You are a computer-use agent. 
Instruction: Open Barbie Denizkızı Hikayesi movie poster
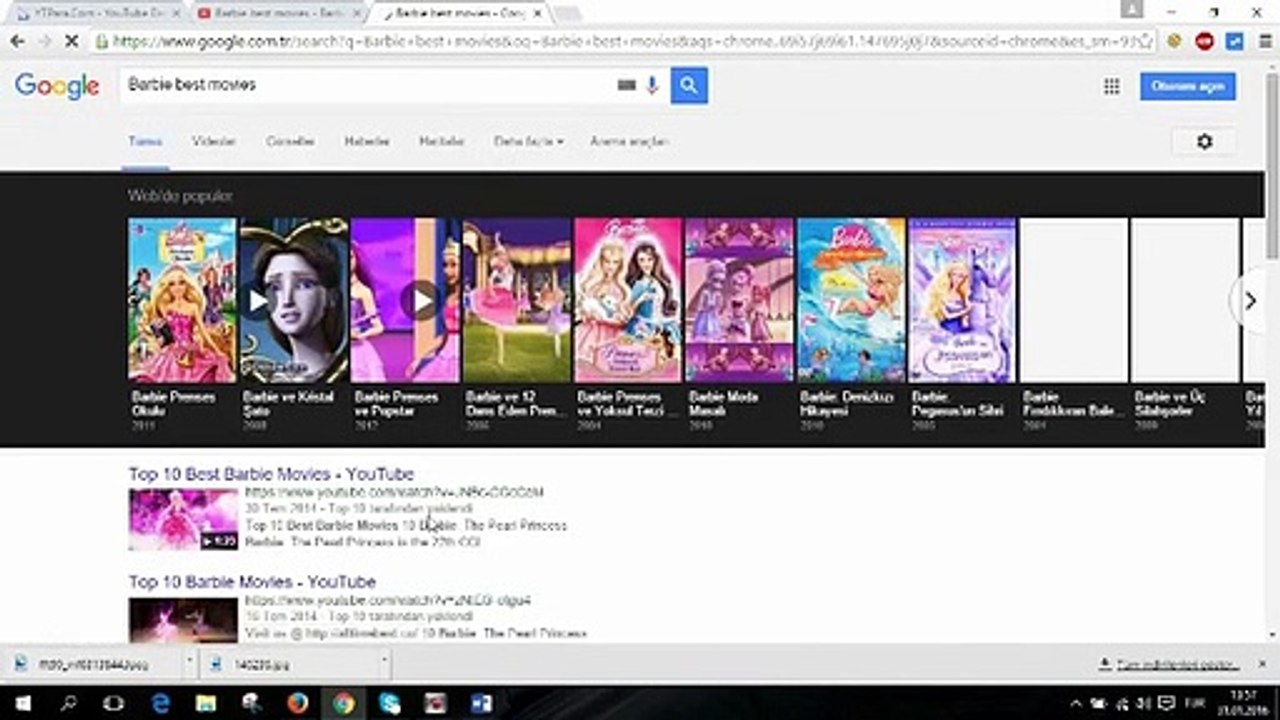coord(851,300)
